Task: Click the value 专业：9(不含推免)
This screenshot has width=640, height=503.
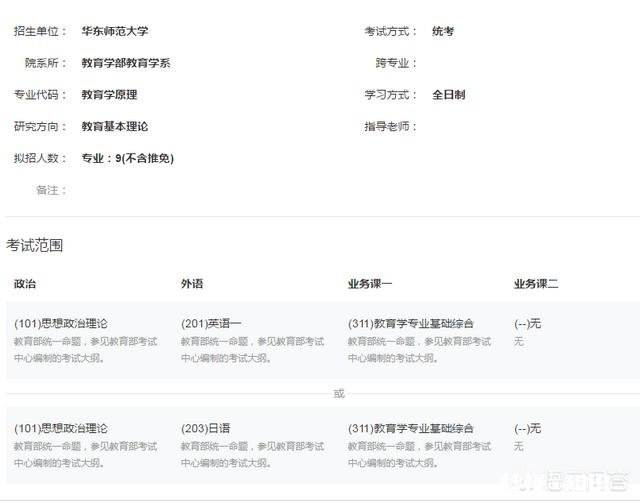Action: click(x=128, y=158)
